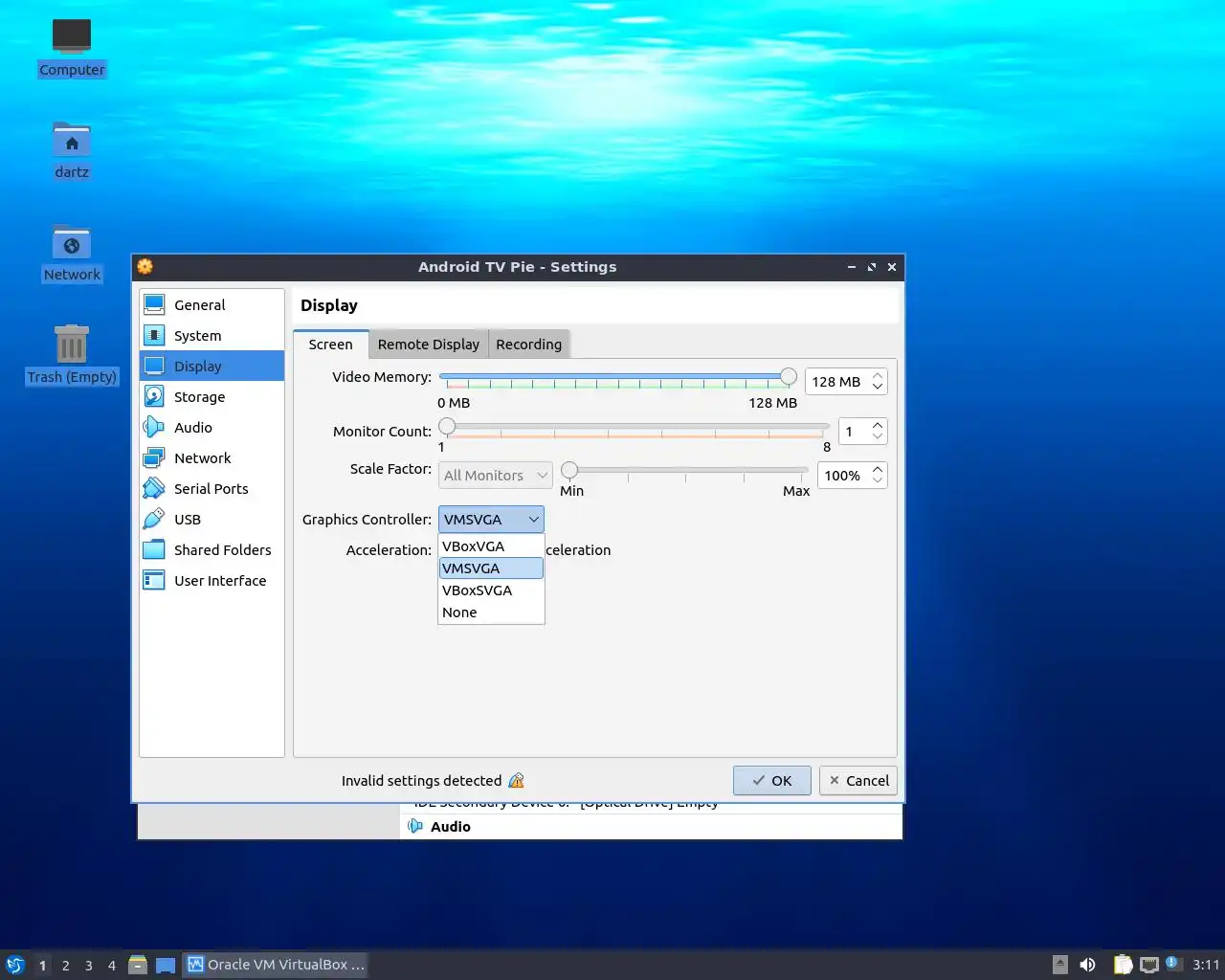1225x980 pixels.
Task: Decrease Monitor Count with the down arrow
Action: (878, 437)
